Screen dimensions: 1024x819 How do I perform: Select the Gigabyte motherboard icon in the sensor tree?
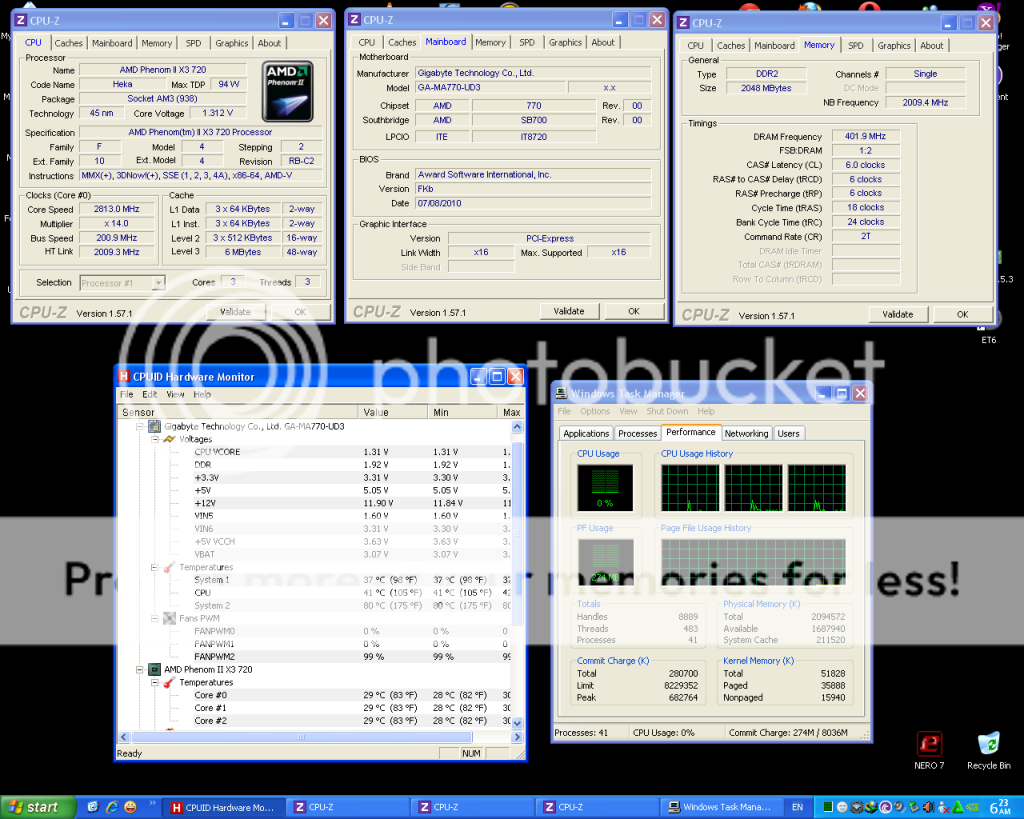click(154, 426)
